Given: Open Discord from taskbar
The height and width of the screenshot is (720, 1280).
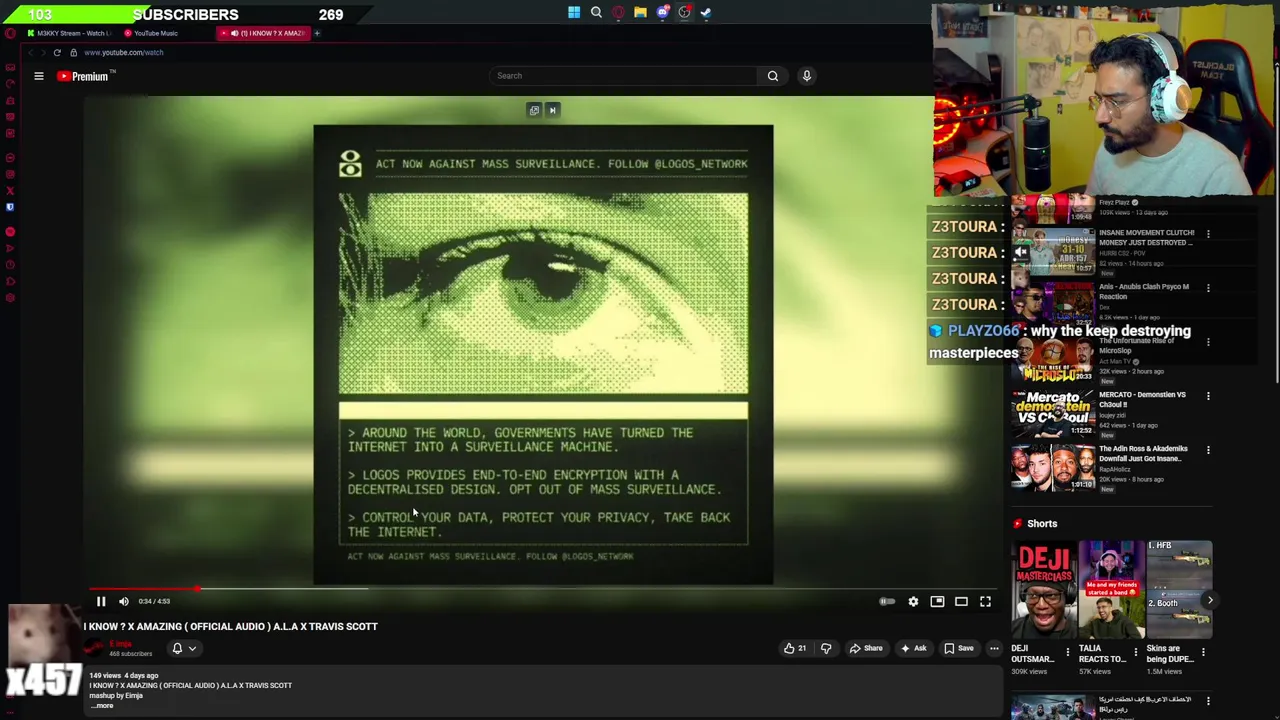Looking at the screenshot, I should click(662, 13).
